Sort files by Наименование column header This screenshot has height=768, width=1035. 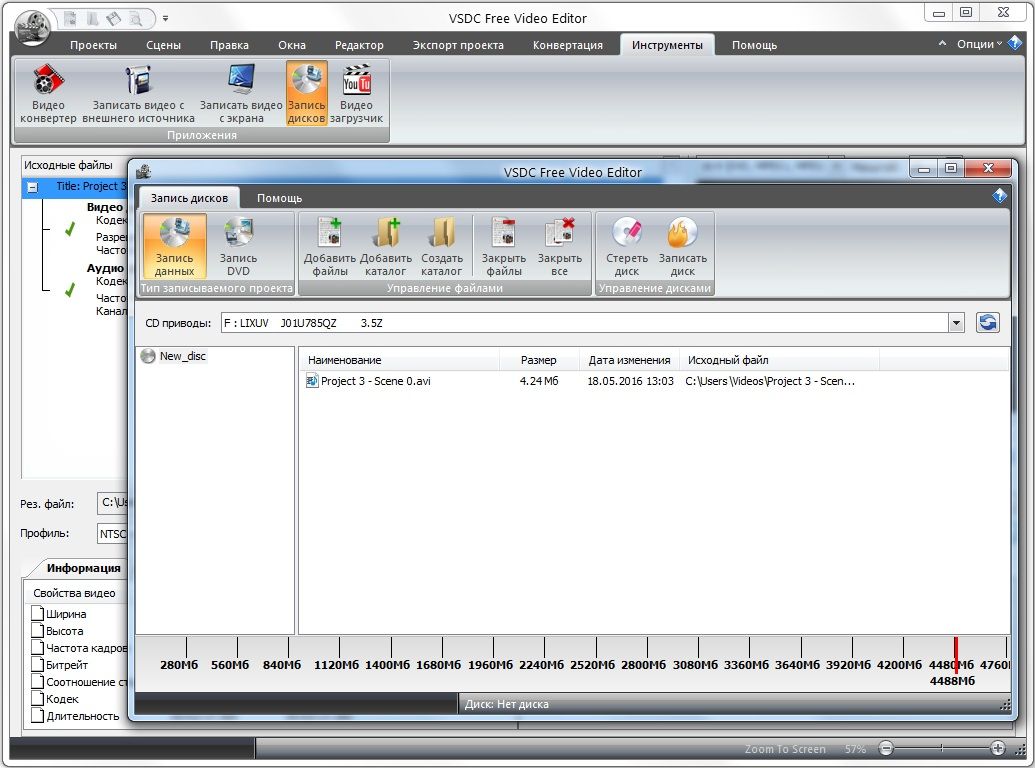400,360
